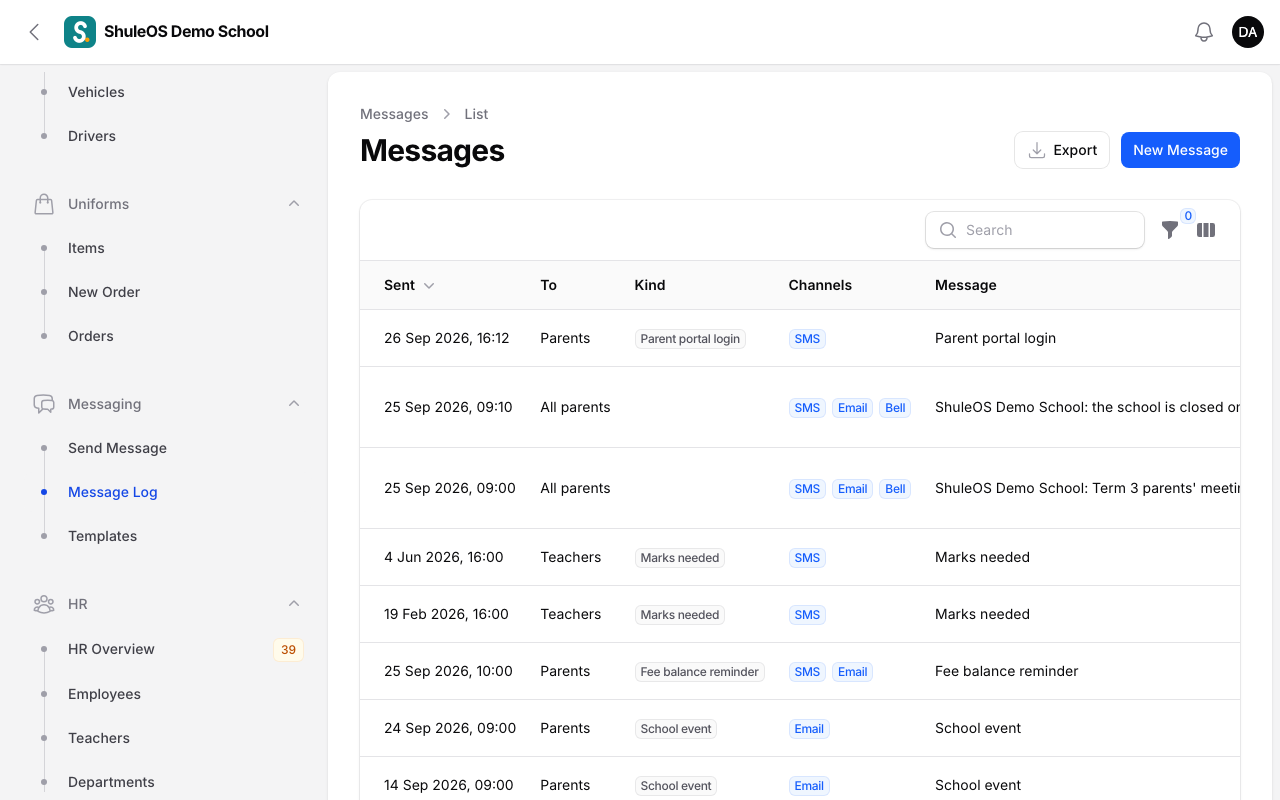Image resolution: width=1280 pixels, height=800 pixels.
Task: Click the Channels column header
Action: 820,285
